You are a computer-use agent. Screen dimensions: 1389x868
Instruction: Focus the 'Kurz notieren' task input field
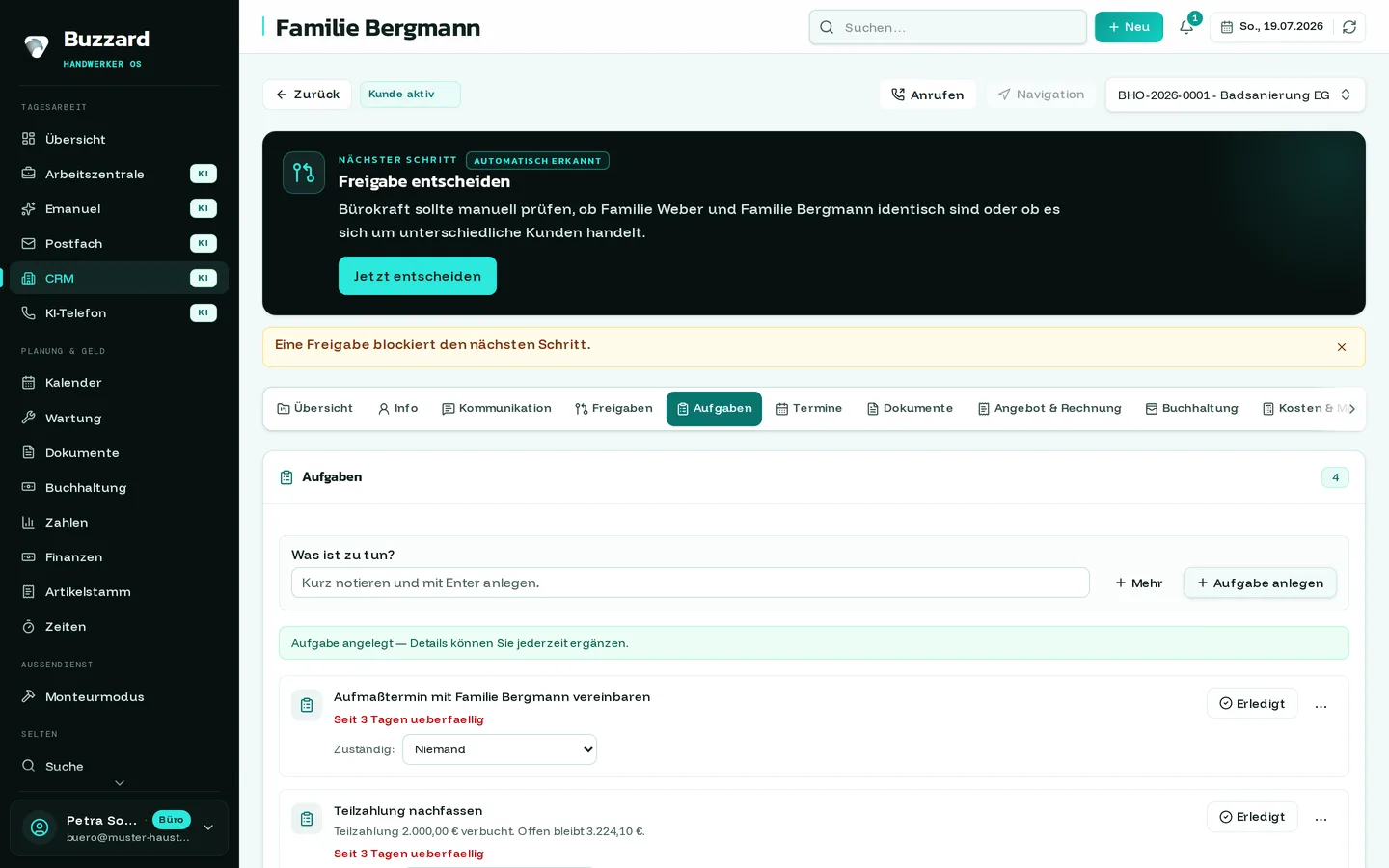click(691, 583)
